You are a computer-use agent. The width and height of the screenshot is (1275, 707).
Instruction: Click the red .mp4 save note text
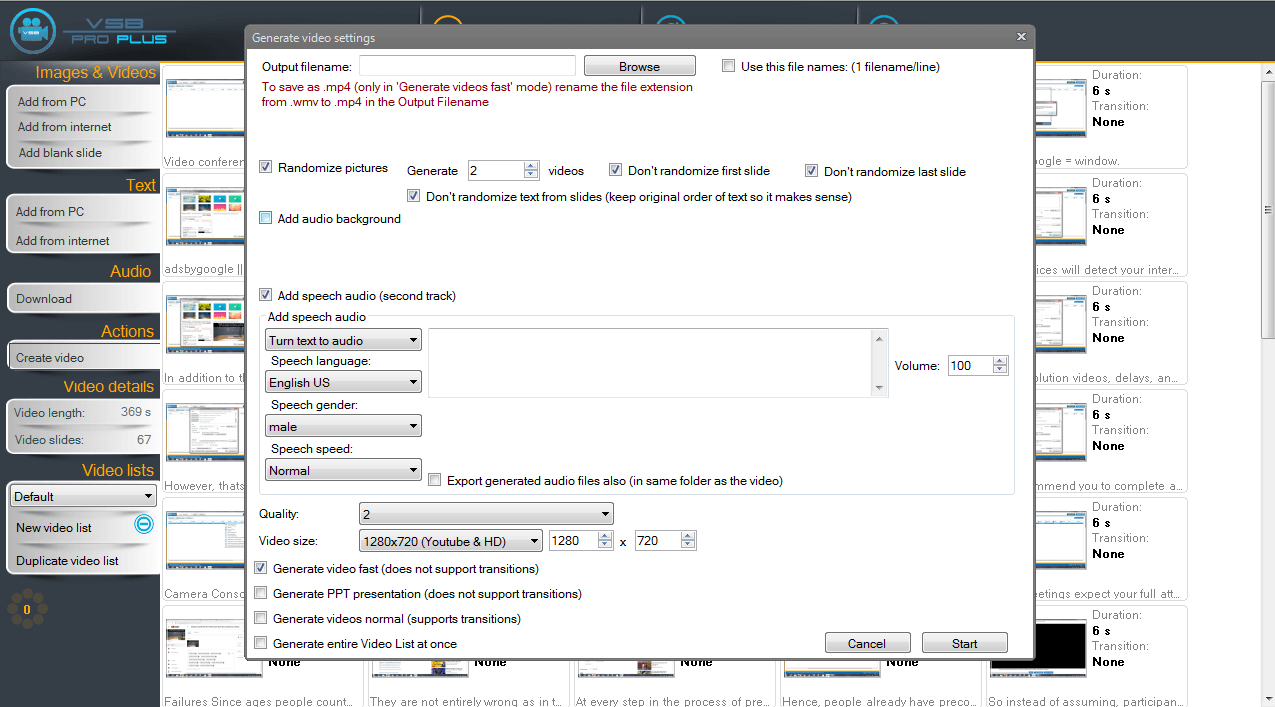click(477, 94)
